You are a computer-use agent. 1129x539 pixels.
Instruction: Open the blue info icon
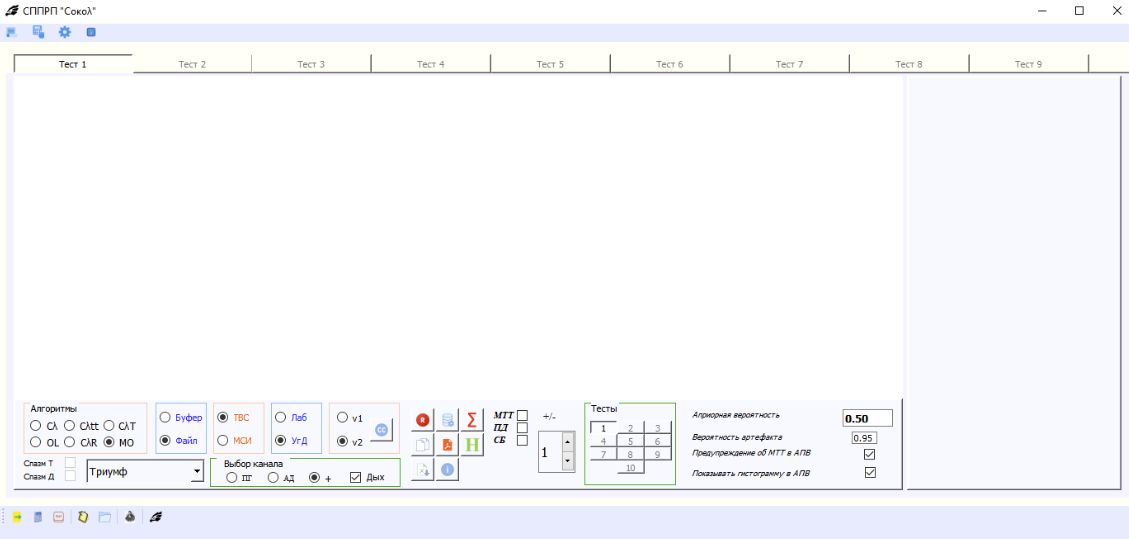[x=448, y=469]
